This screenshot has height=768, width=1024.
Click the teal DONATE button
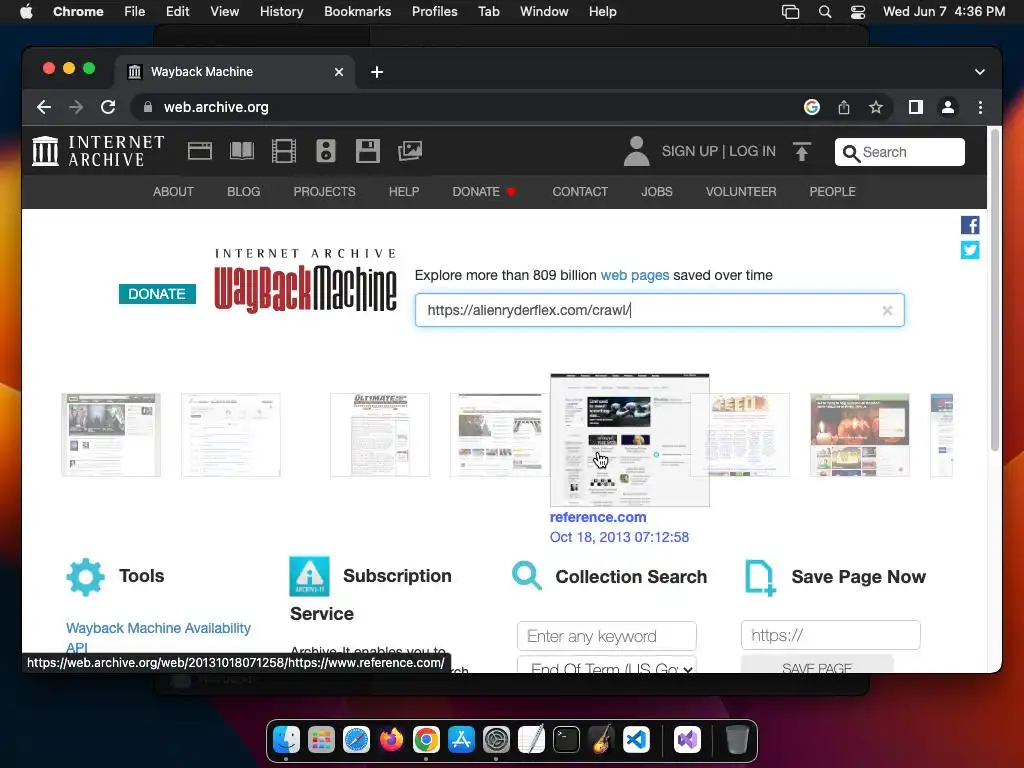pos(157,294)
